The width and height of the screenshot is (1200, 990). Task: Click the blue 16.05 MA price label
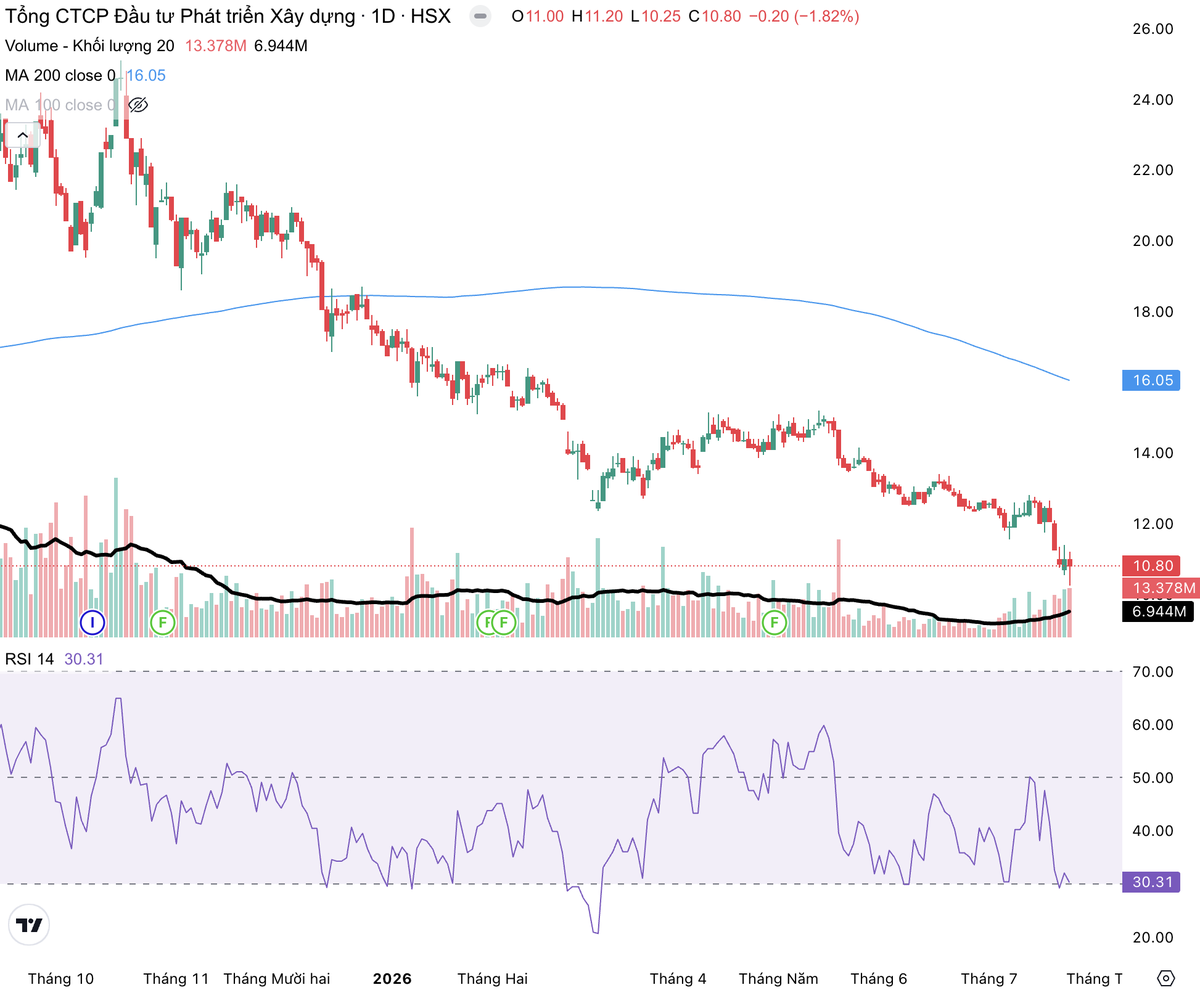[1153, 381]
